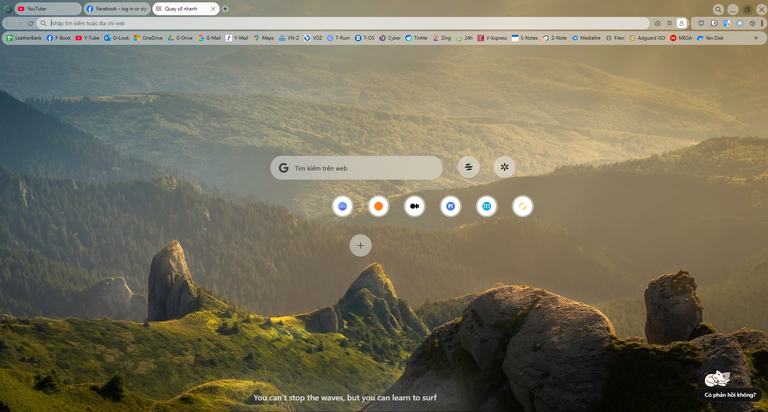Open the T-OS bookmark

click(x=364, y=38)
